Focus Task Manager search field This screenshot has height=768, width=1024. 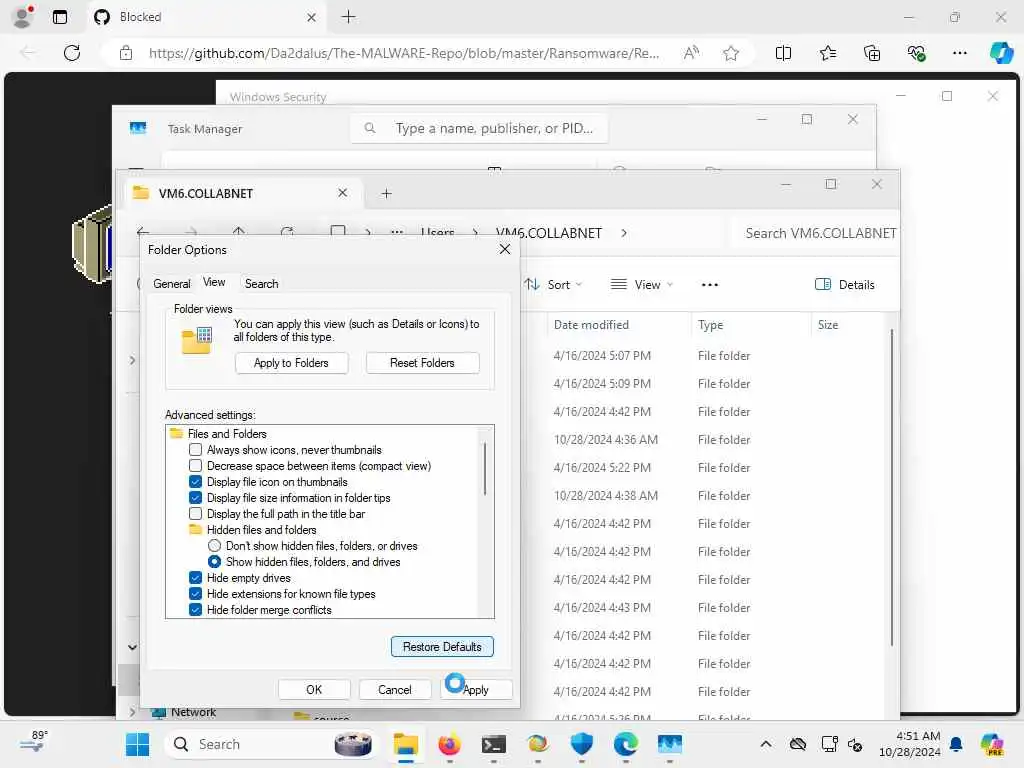[479, 128]
